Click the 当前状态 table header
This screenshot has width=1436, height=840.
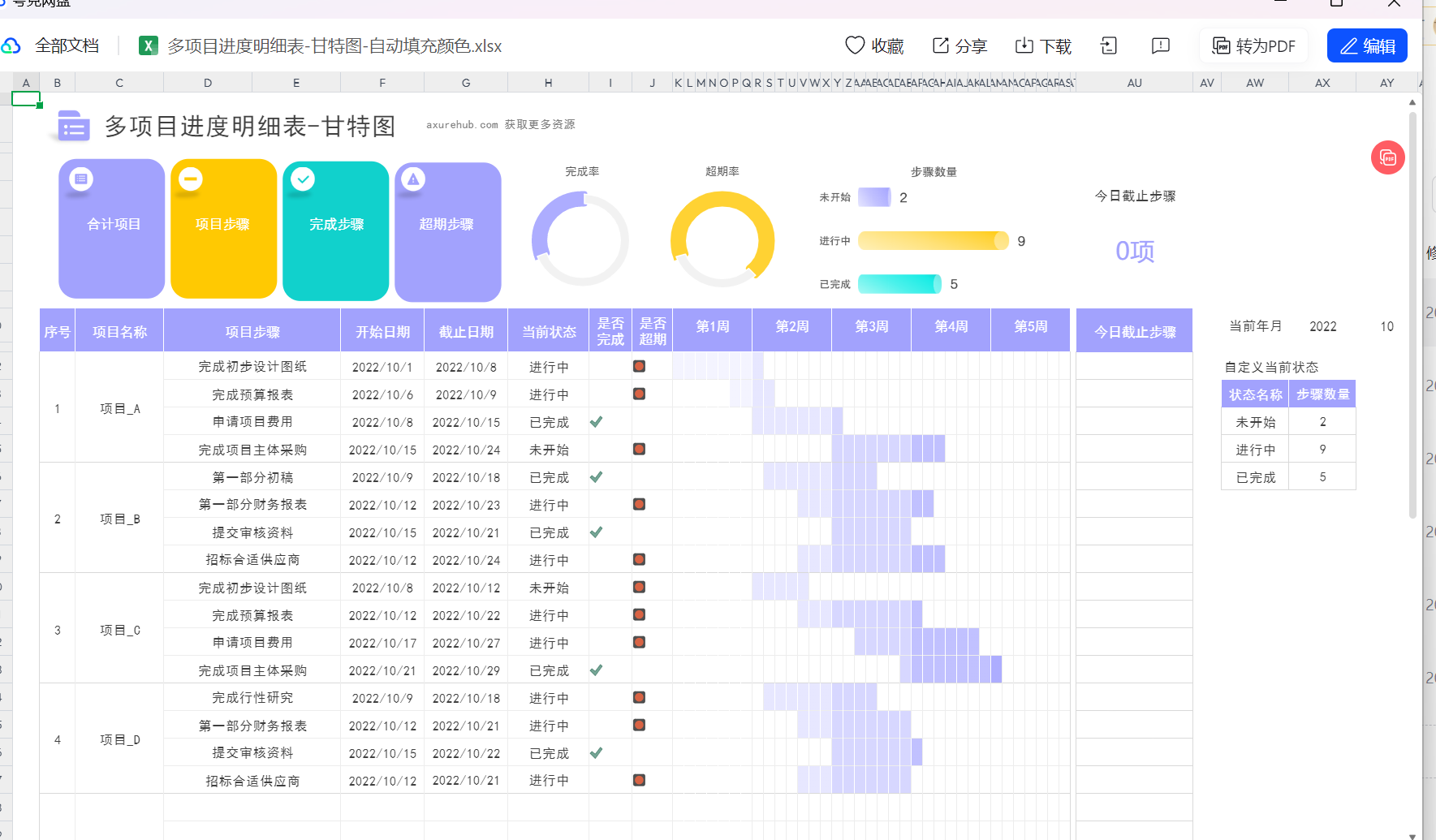coord(549,331)
